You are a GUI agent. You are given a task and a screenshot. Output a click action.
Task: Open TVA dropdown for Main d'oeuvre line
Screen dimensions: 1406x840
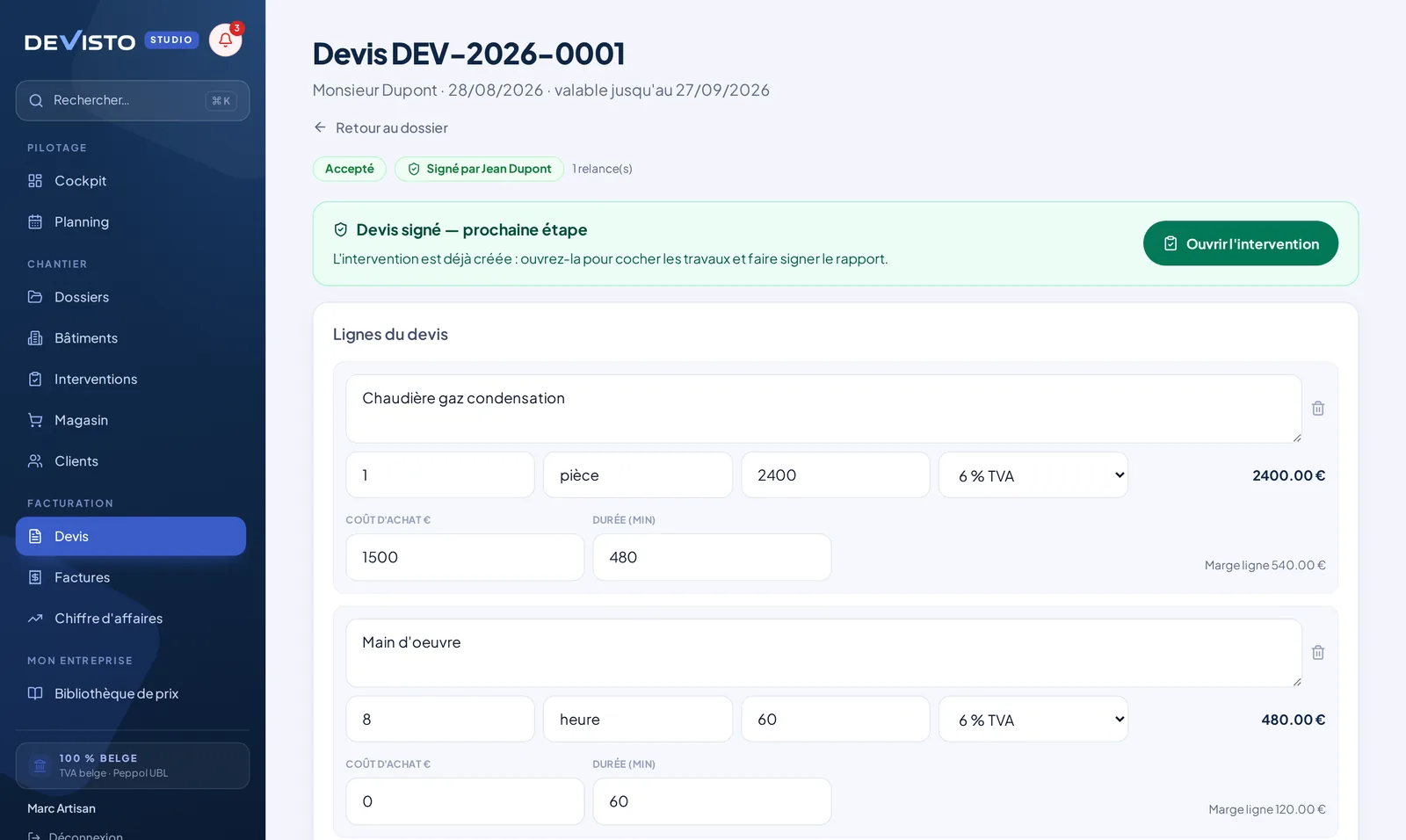click(x=1033, y=720)
